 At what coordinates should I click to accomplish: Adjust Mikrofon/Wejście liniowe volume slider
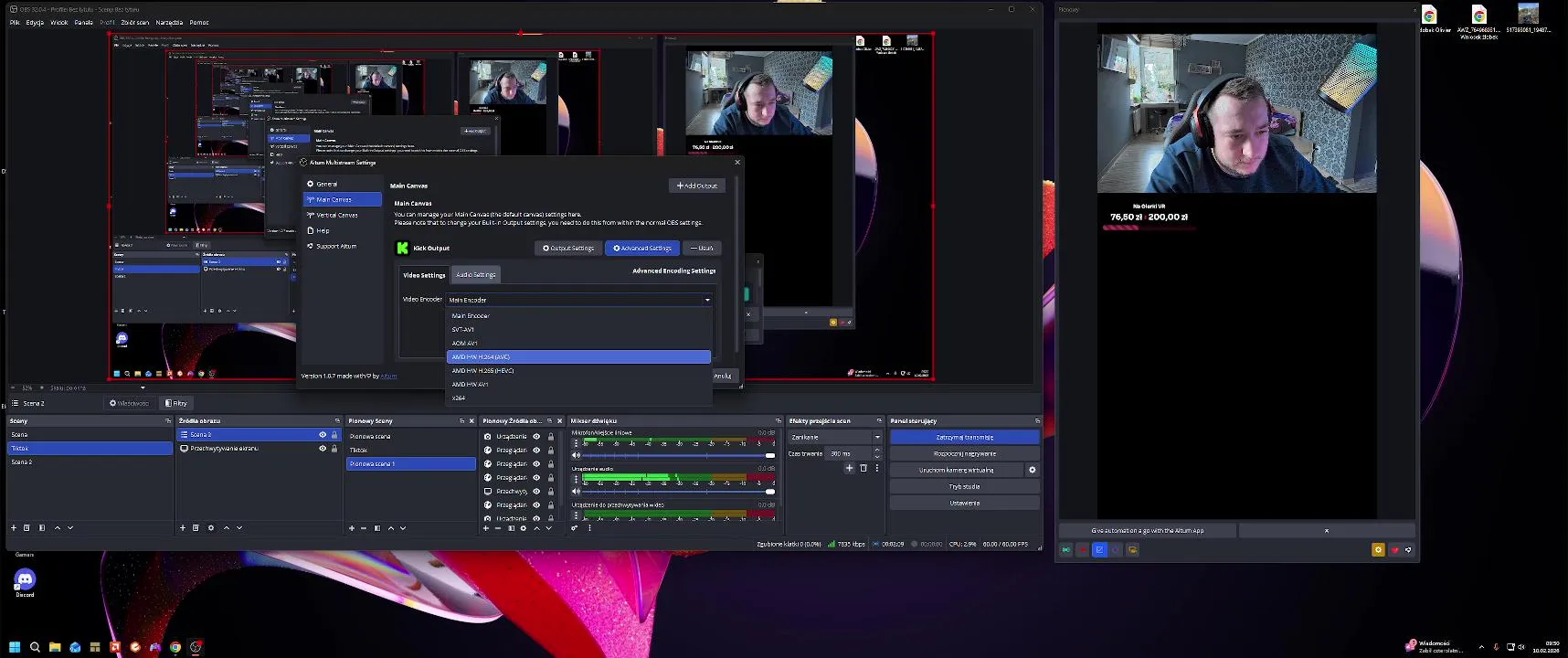coord(679,455)
